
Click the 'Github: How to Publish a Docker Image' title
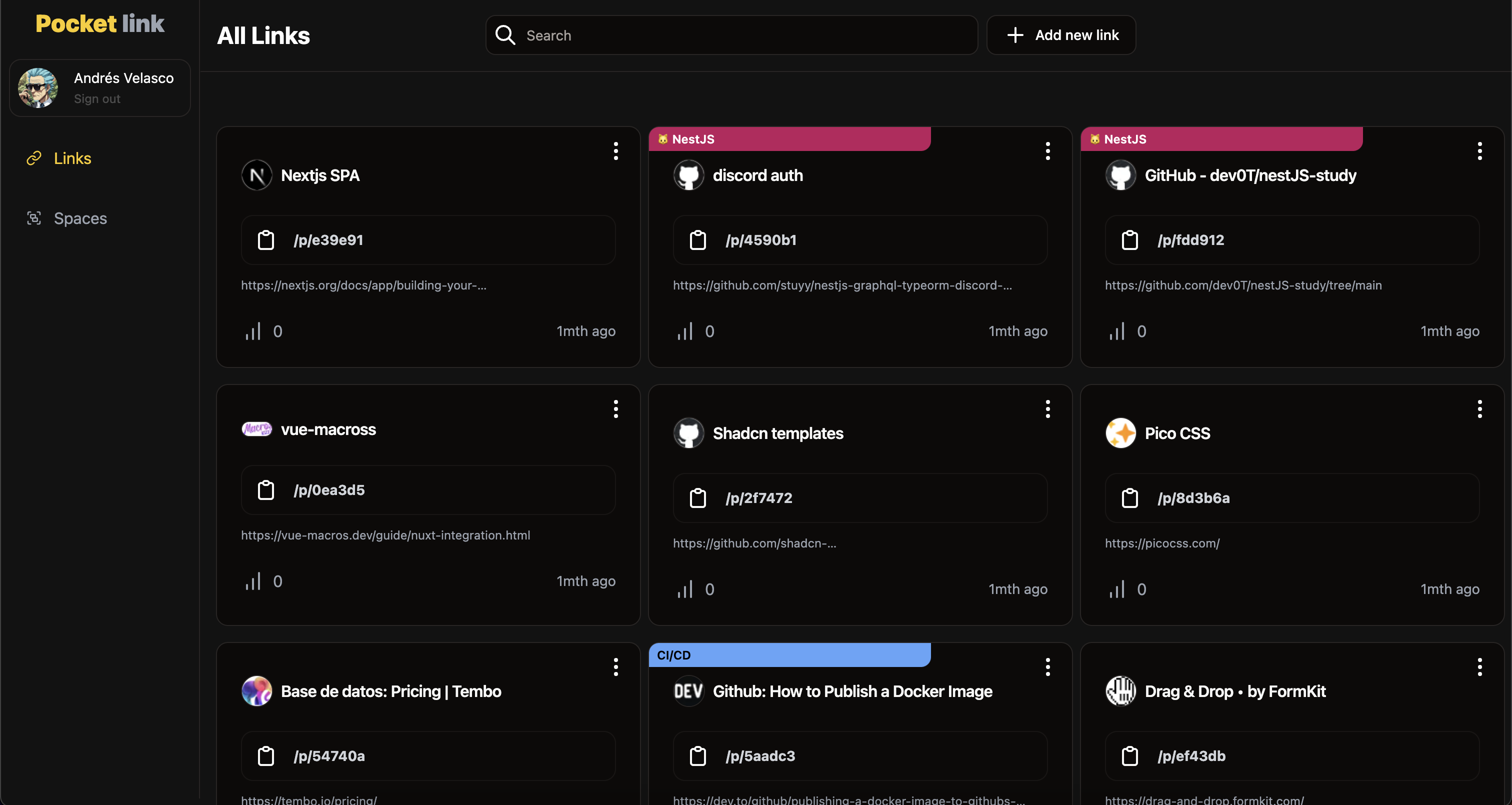pyautogui.click(x=853, y=691)
